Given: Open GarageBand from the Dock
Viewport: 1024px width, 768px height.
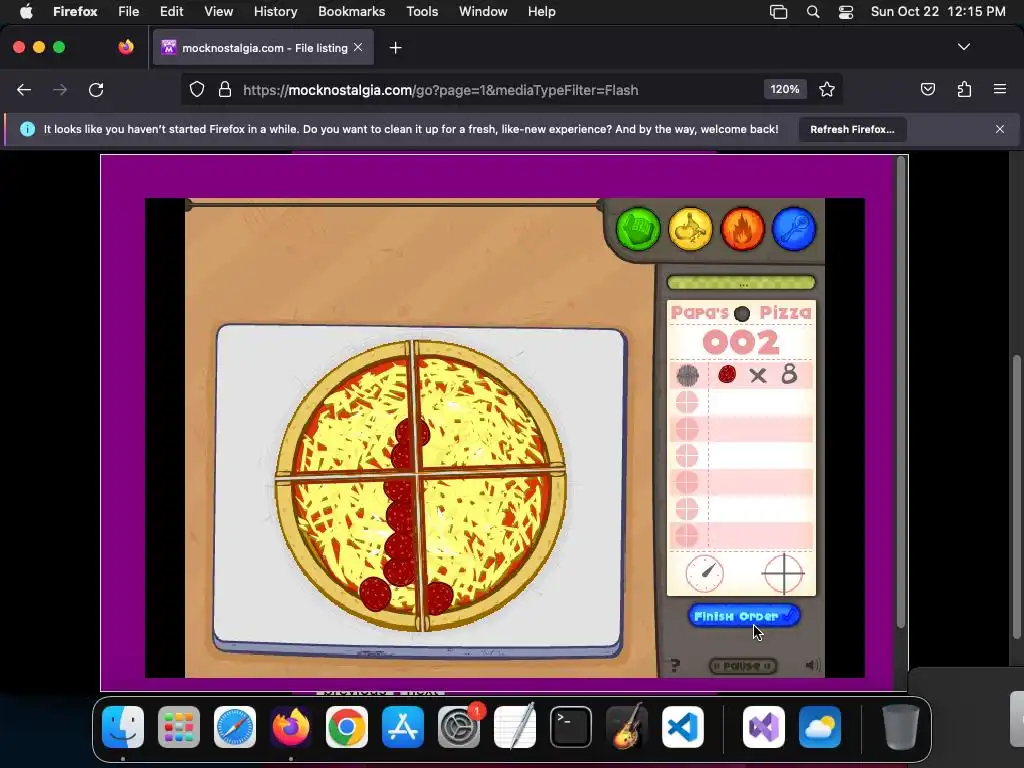Looking at the screenshot, I should point(627,727).
